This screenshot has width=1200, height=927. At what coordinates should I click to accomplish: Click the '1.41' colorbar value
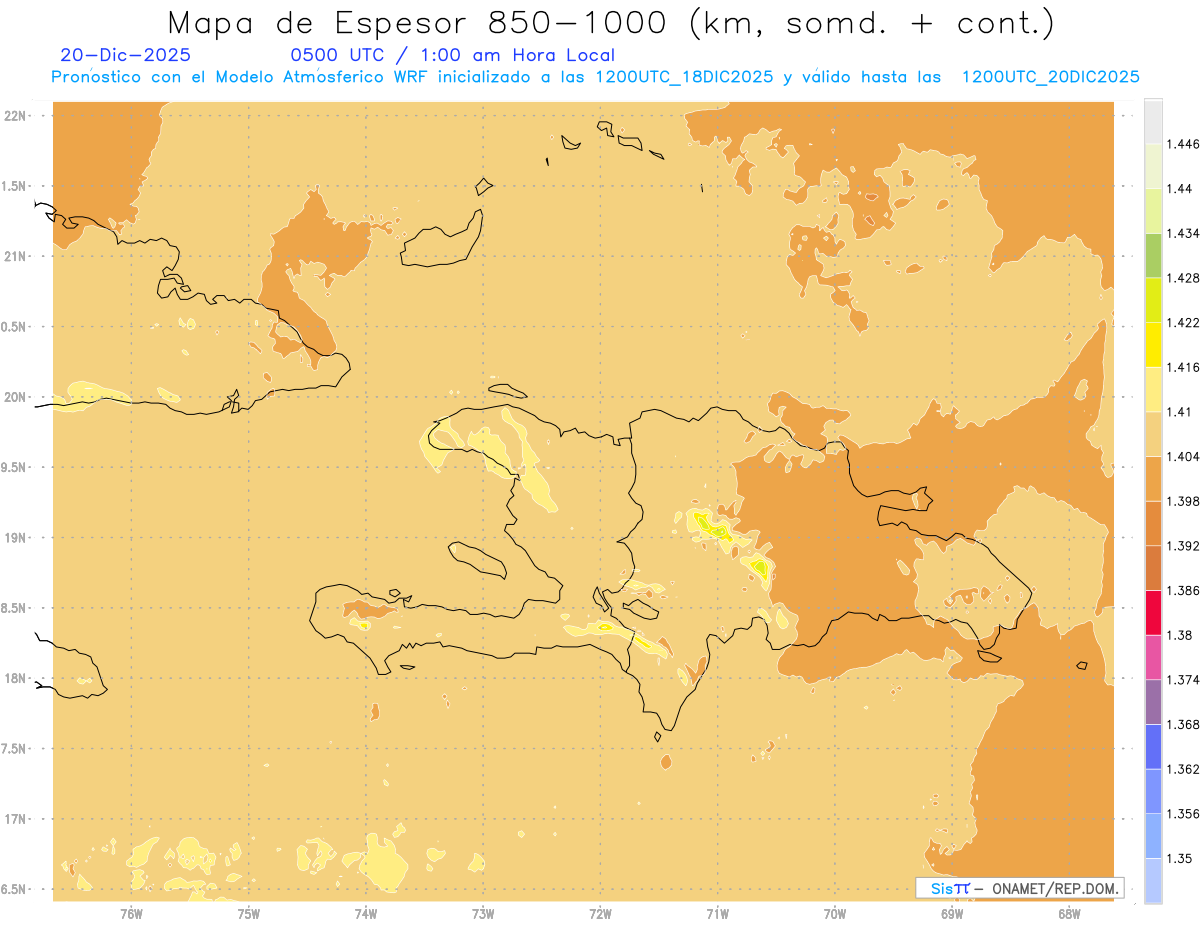[1180, 412]
